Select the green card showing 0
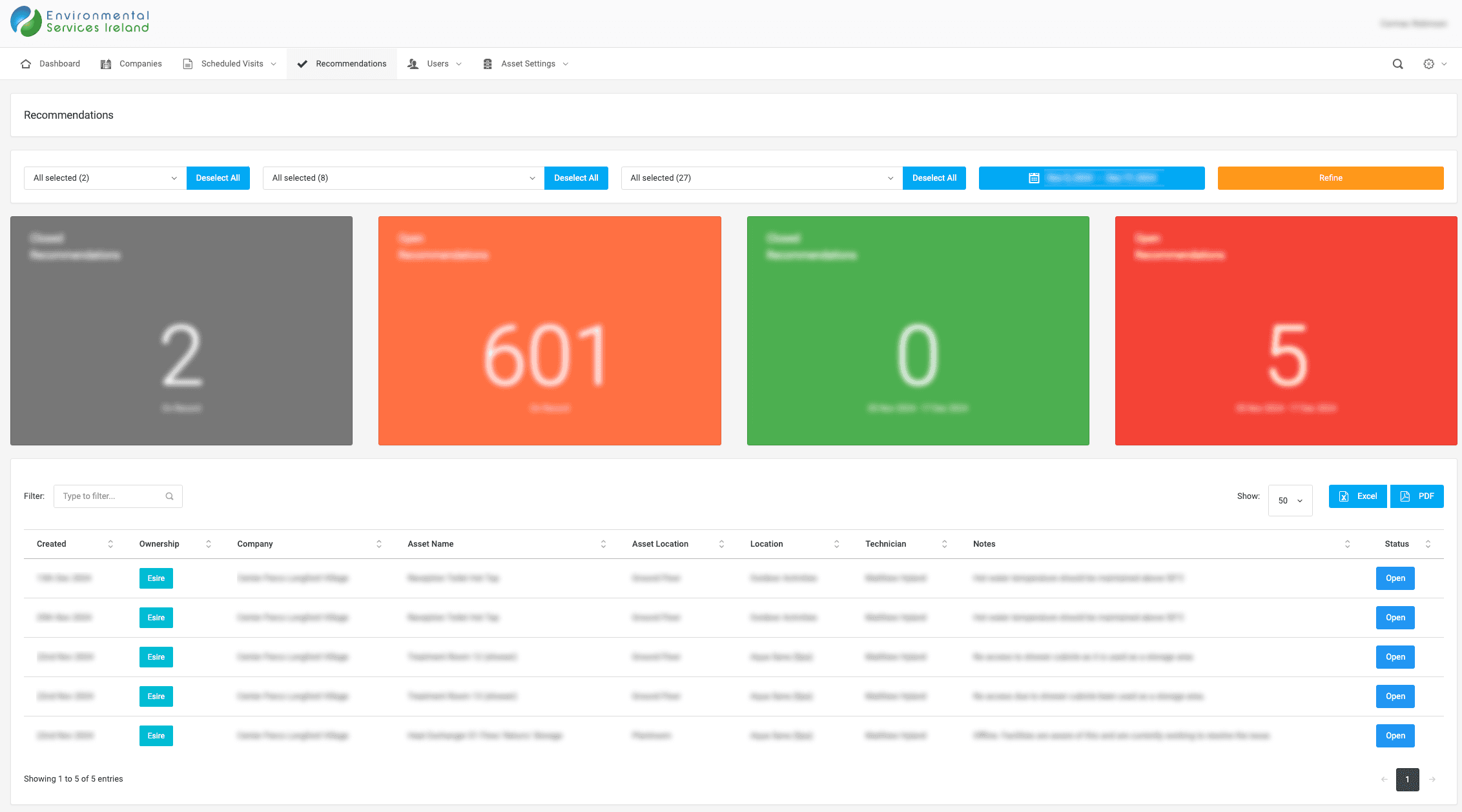Screen dimensions: 1462x812 (x=918, y=330)
